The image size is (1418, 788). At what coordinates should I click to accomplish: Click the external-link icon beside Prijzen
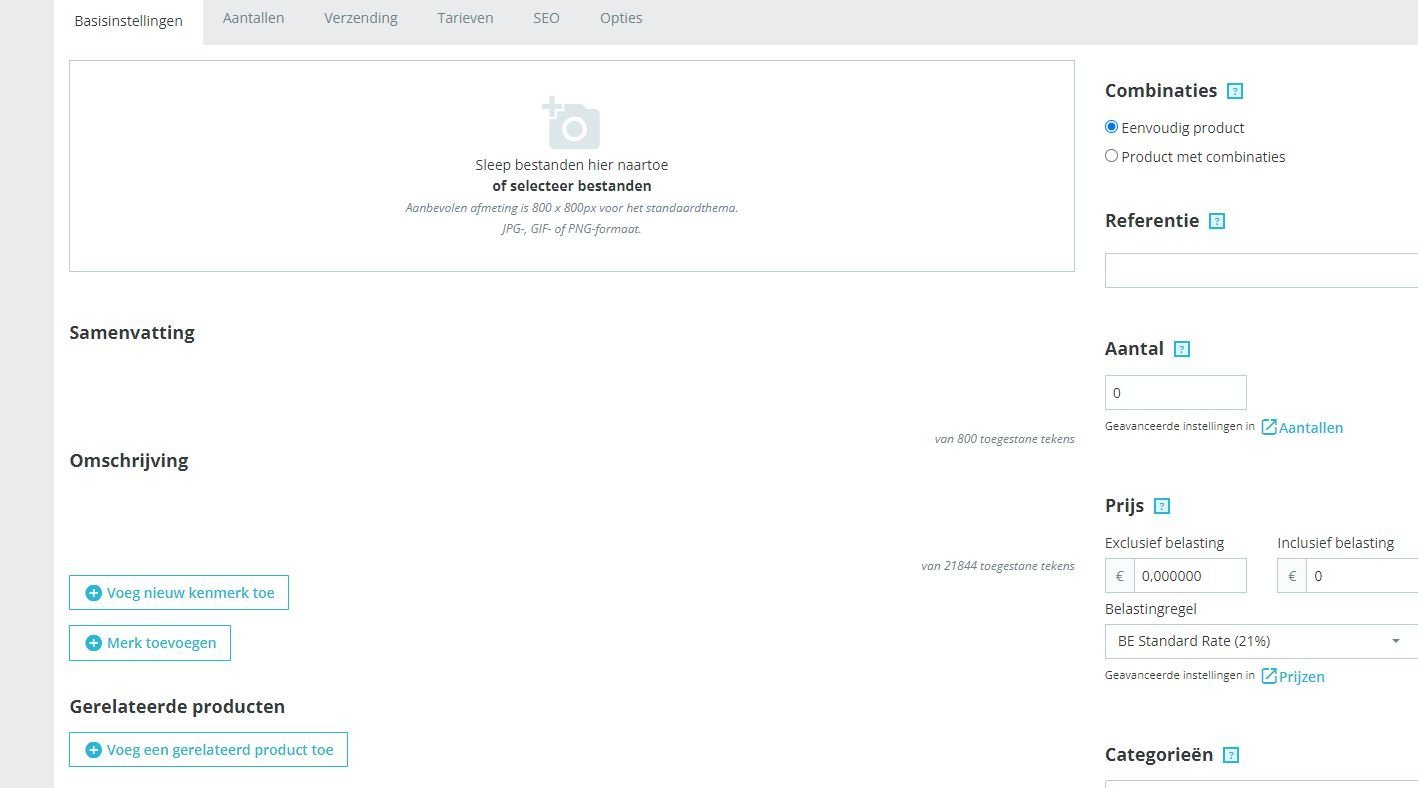1269,676
